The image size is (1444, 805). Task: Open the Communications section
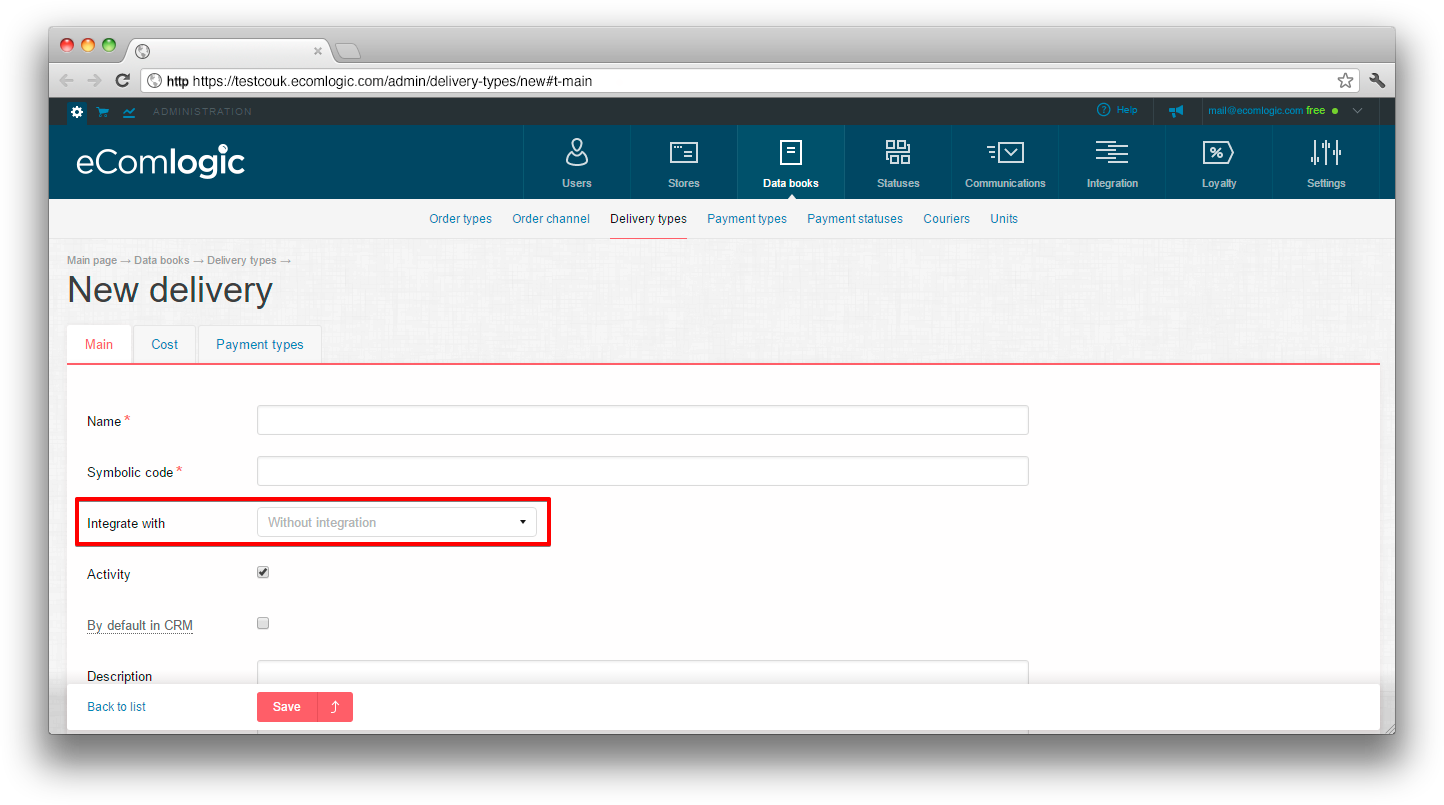click(x=1005, y=162)
